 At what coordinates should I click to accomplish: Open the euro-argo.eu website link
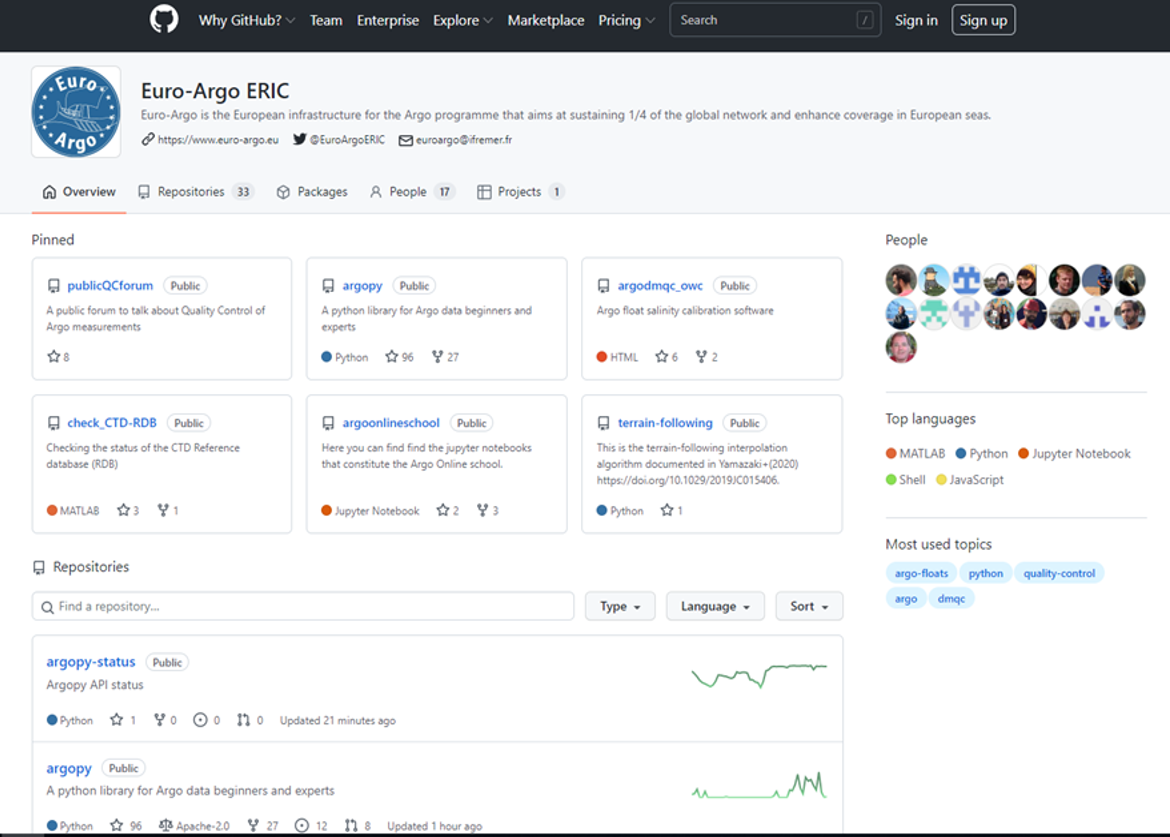(x=210, y=140)
